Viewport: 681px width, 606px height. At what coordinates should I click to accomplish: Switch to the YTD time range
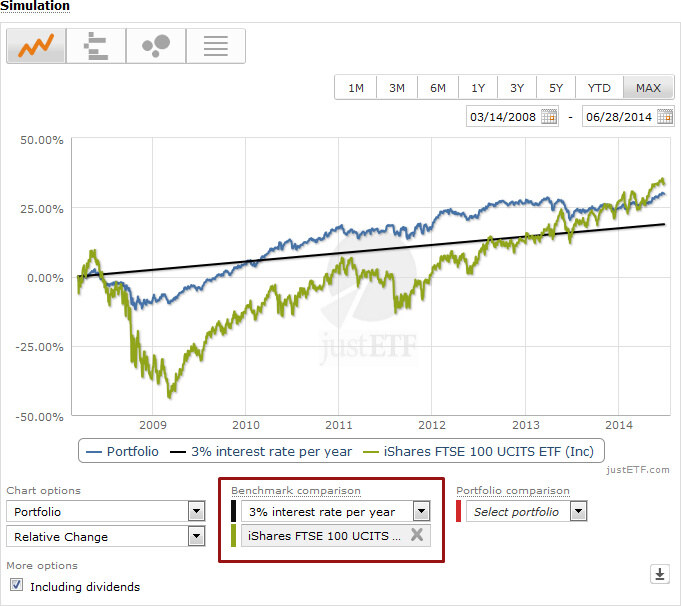(x=599, y=88)
